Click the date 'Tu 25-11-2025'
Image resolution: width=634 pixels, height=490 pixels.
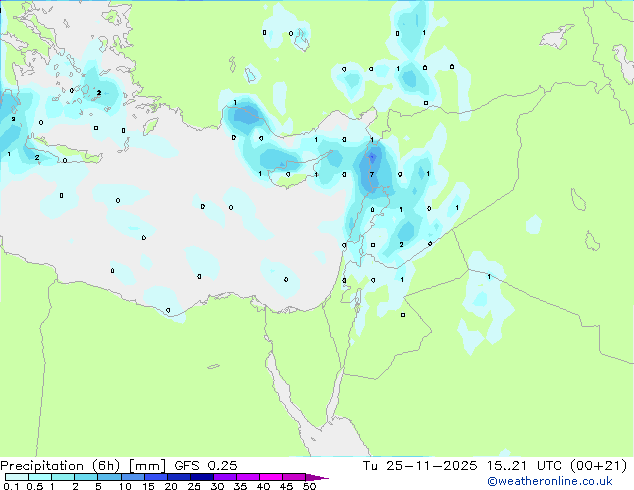(x=420, y=466)
